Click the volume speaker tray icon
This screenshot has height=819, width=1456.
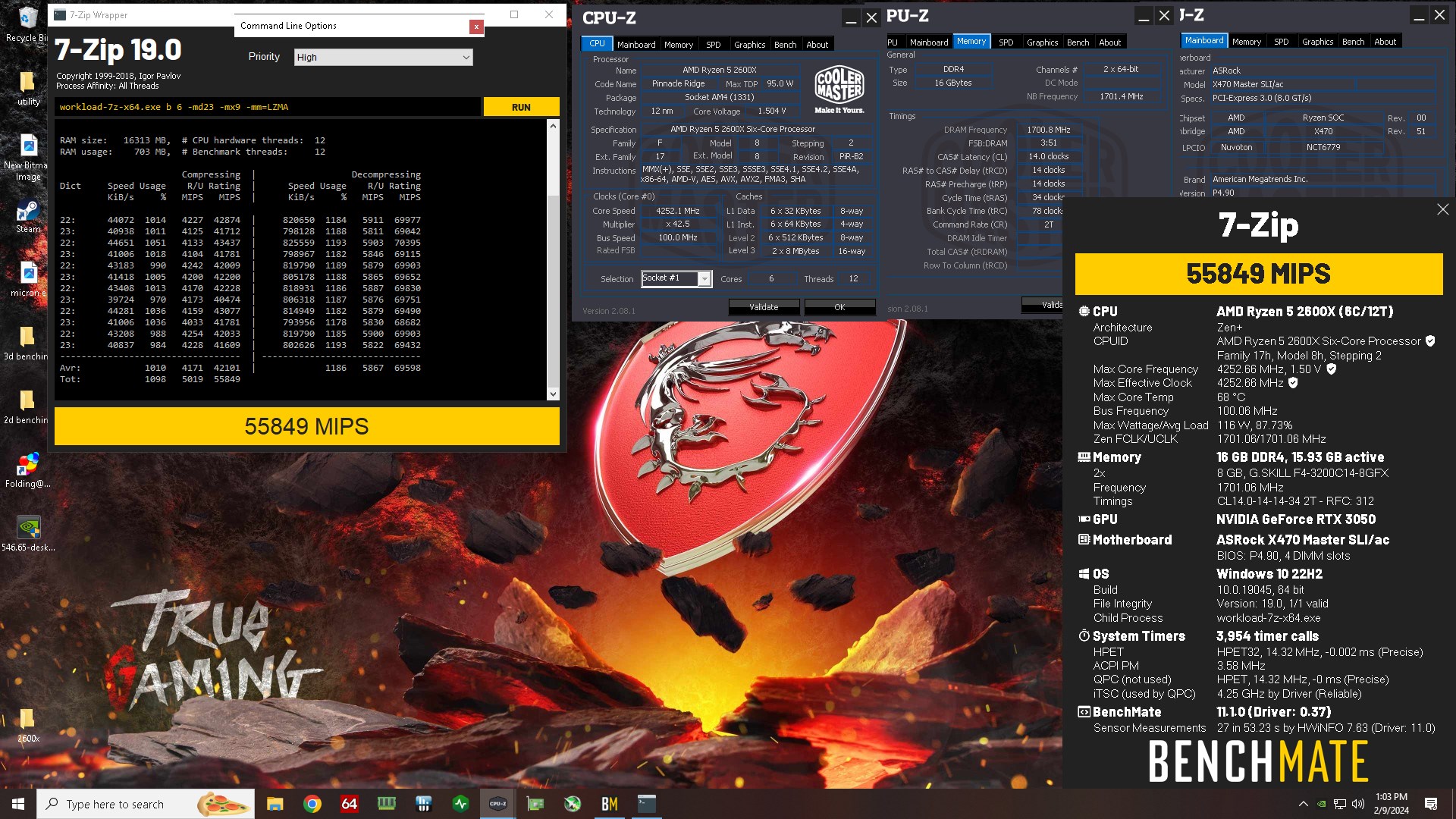point(1357,804)
